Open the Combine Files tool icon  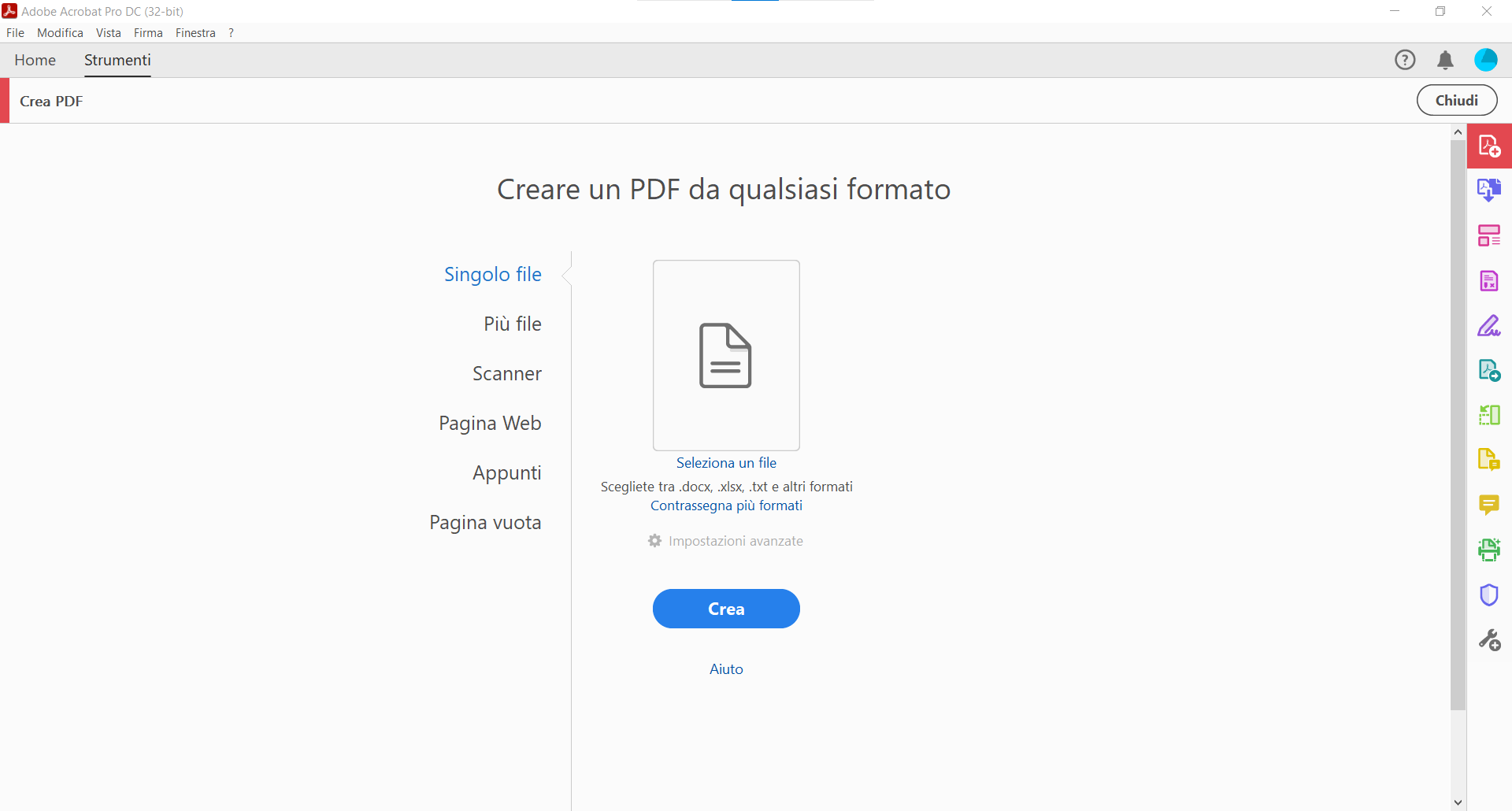(x=1489, y=191)
